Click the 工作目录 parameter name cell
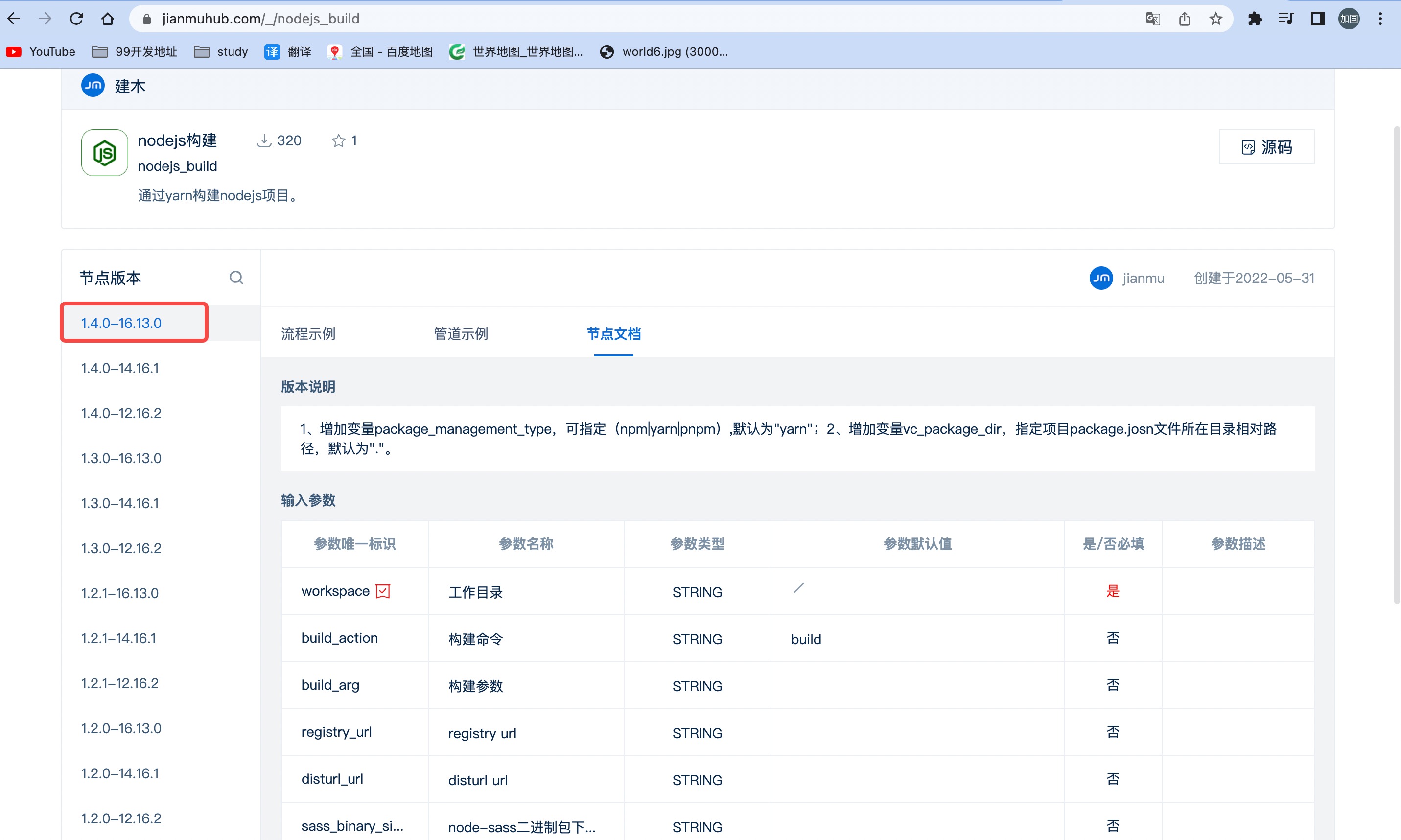 click(526, 591)
